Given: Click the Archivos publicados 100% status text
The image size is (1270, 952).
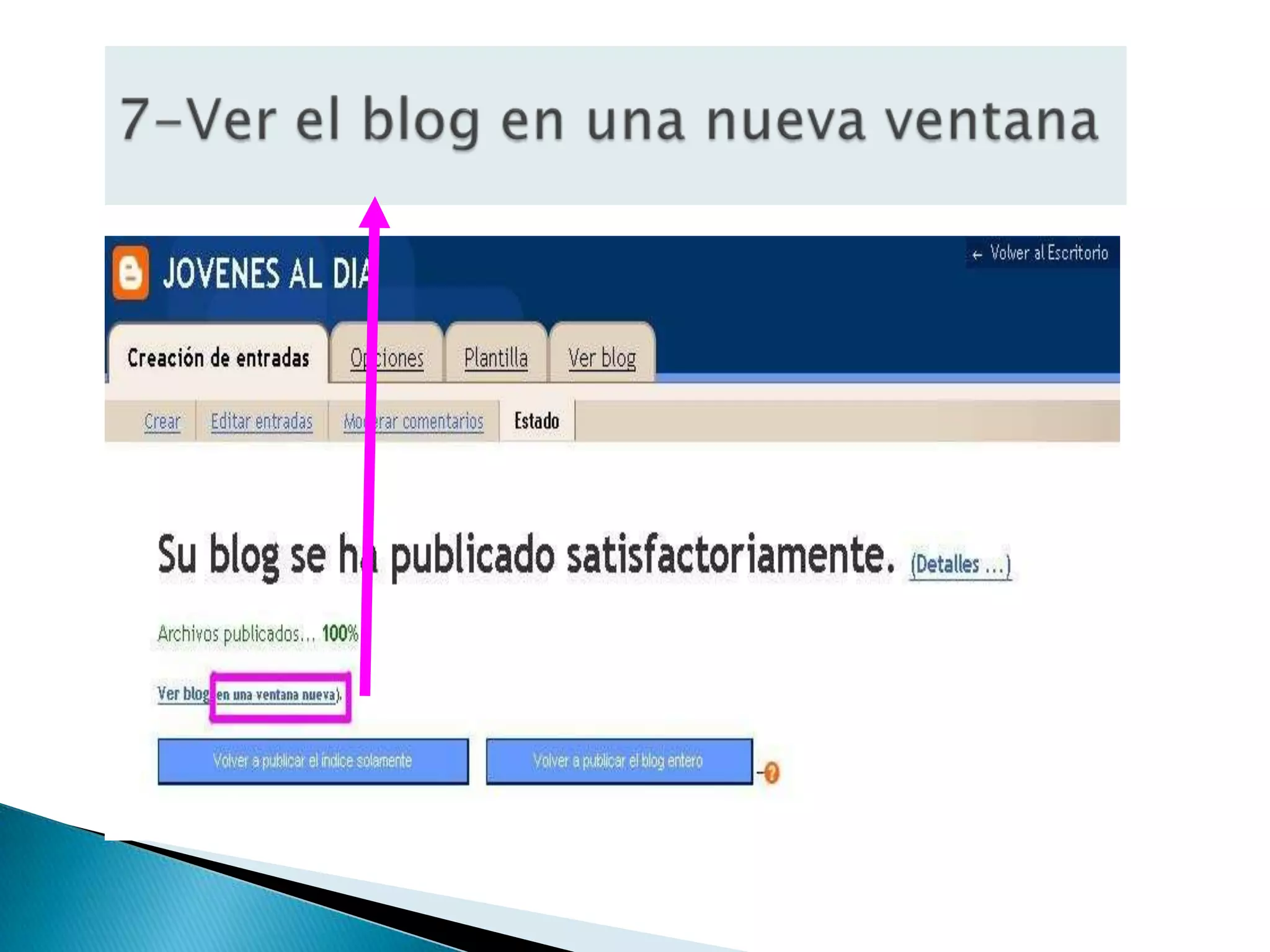Looking at the screenshot, I should pyautogui.click(x=258, y=634).
